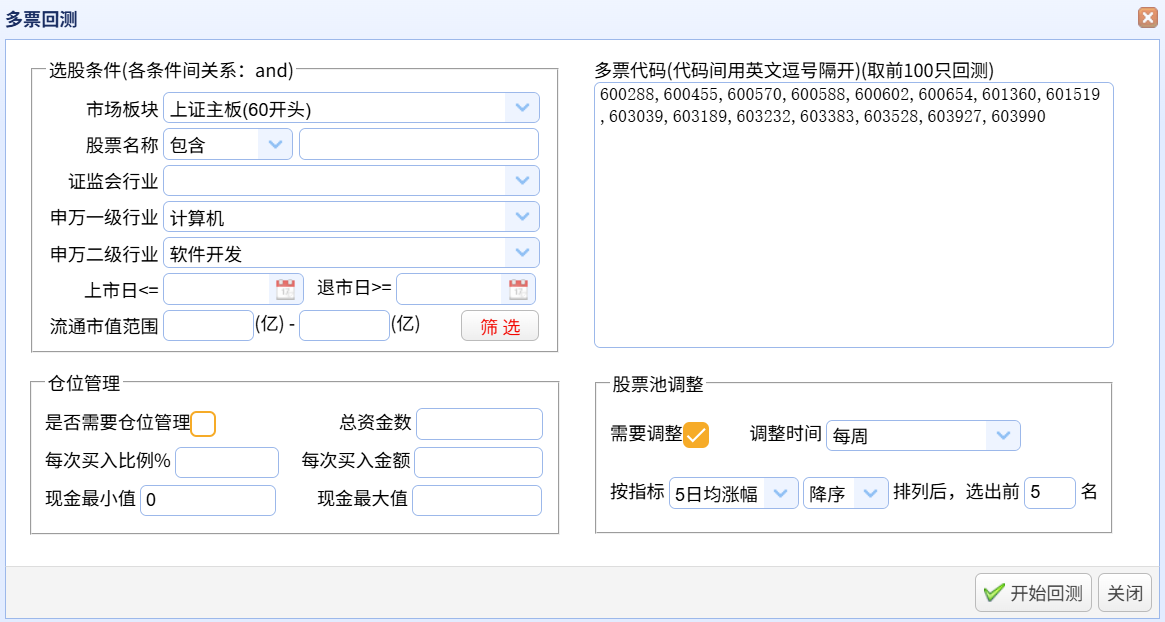Close the multi-stock backtest dialog
1165x622 pixels.
[x=1147, y=18]
